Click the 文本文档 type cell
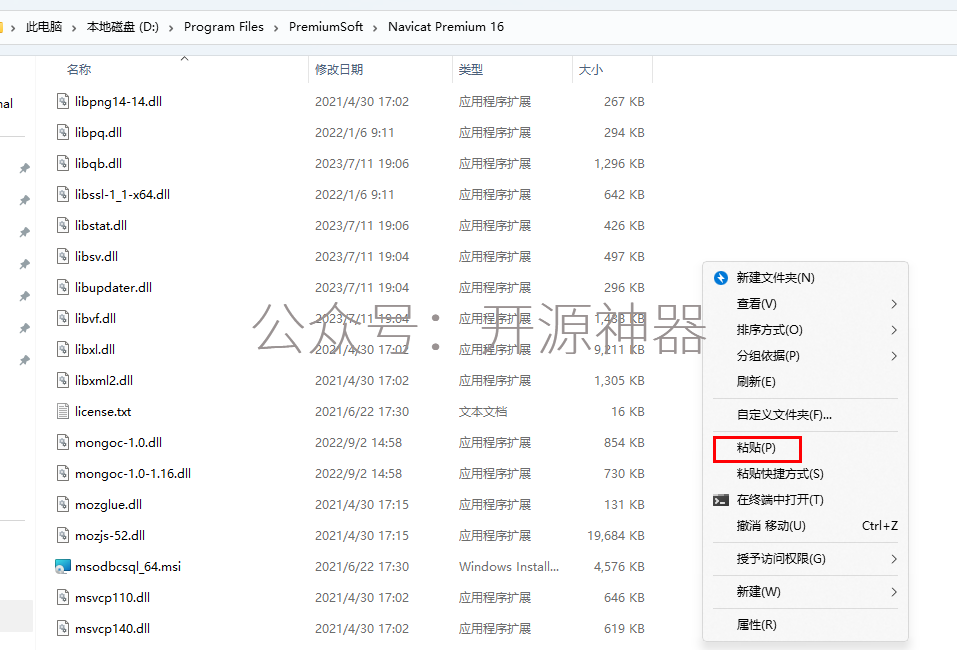The width and height of the screenshot is (957, 650). click(483, 412)
